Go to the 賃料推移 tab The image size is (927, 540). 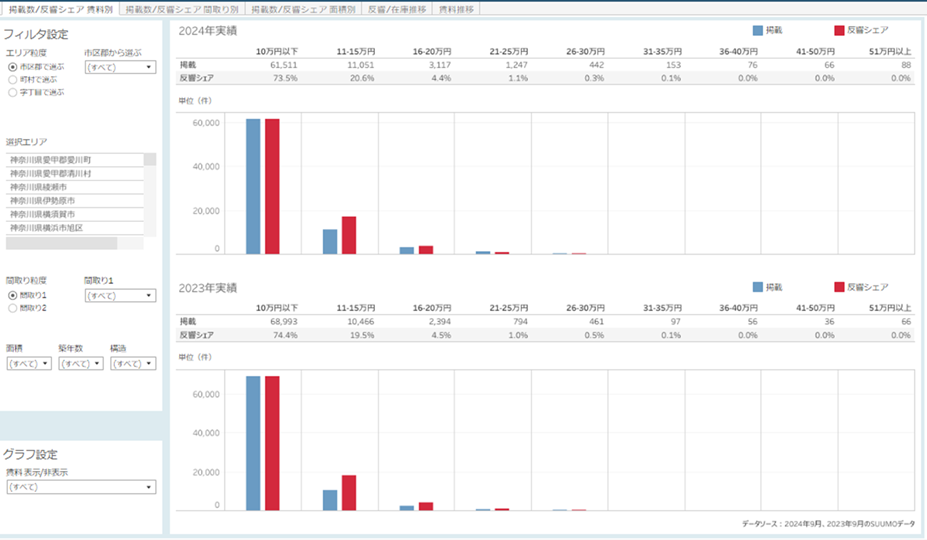click(x=452, y=8)
